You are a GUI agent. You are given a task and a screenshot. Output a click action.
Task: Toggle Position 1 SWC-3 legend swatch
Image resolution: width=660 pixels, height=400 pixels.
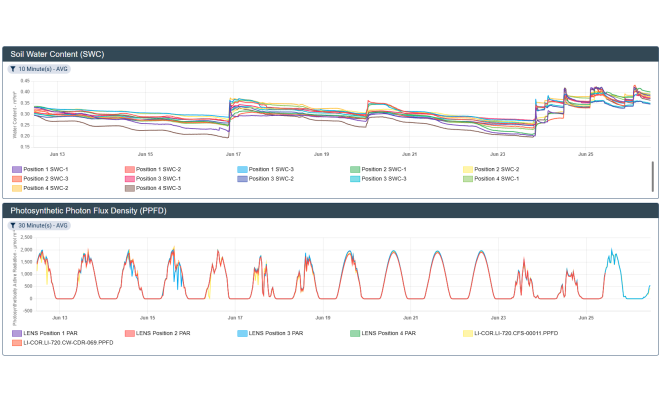(x=242, y=169)
